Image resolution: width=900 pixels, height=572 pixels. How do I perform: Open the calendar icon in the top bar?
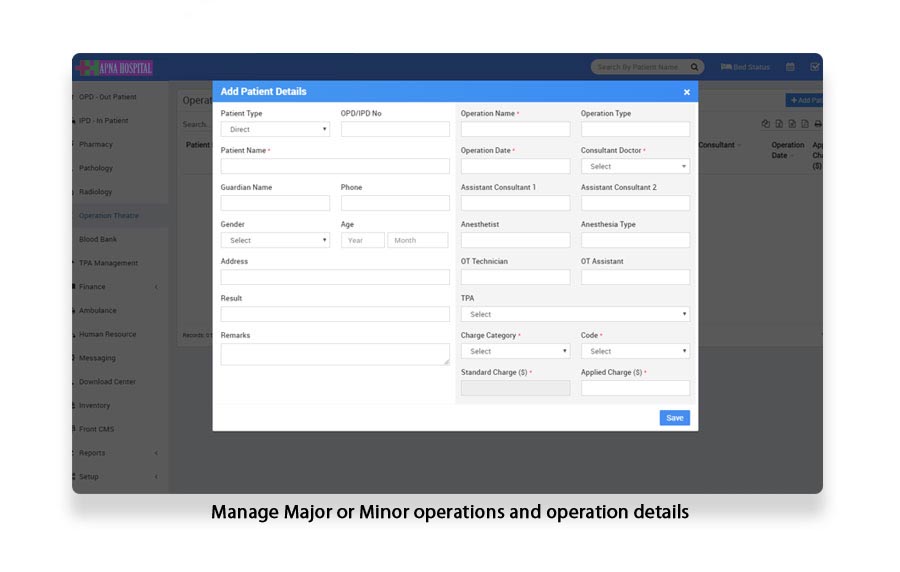tap(790, 67)
